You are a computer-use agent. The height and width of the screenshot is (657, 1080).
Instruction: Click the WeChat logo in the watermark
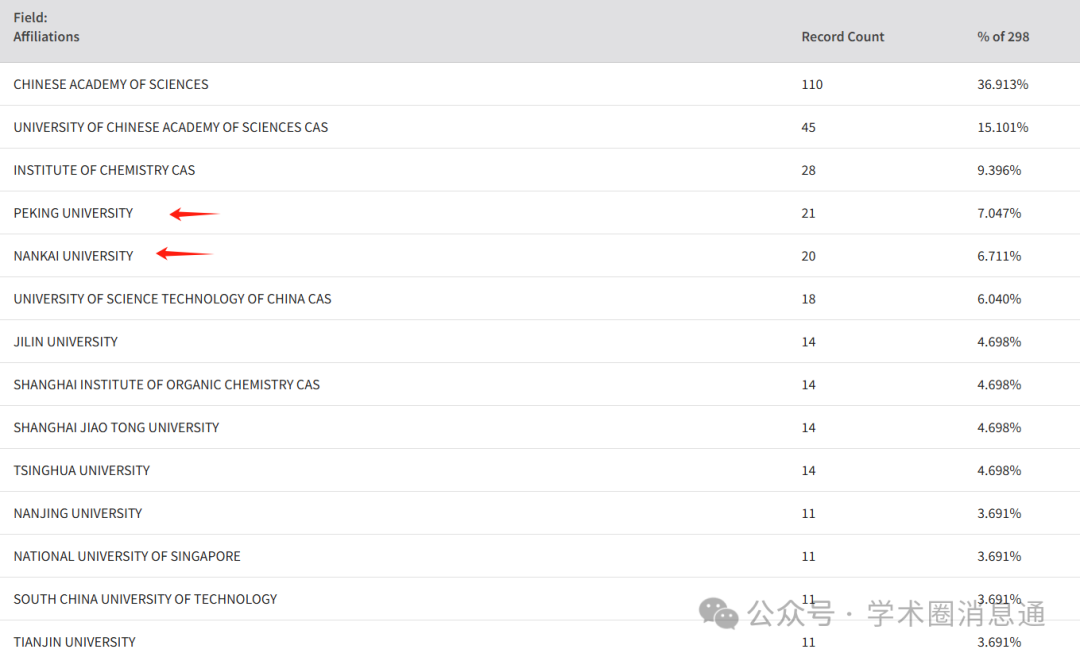tap(718, 612)
